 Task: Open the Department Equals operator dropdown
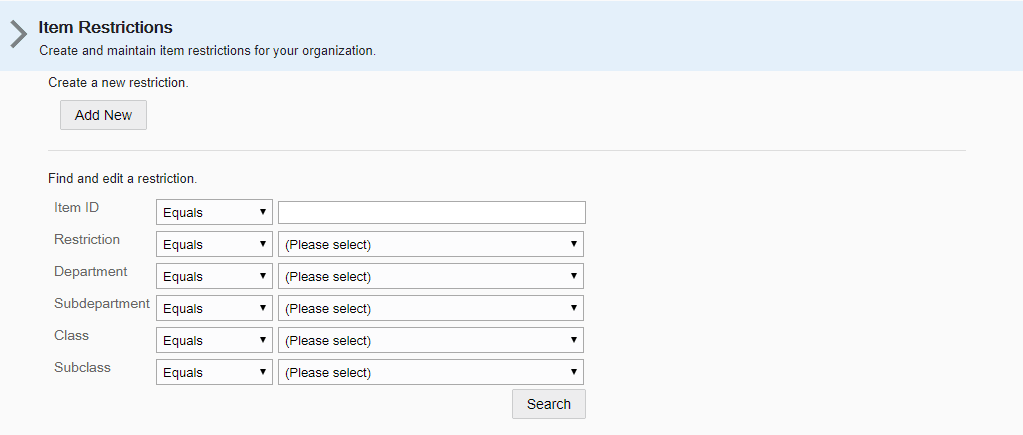(214, 277)
